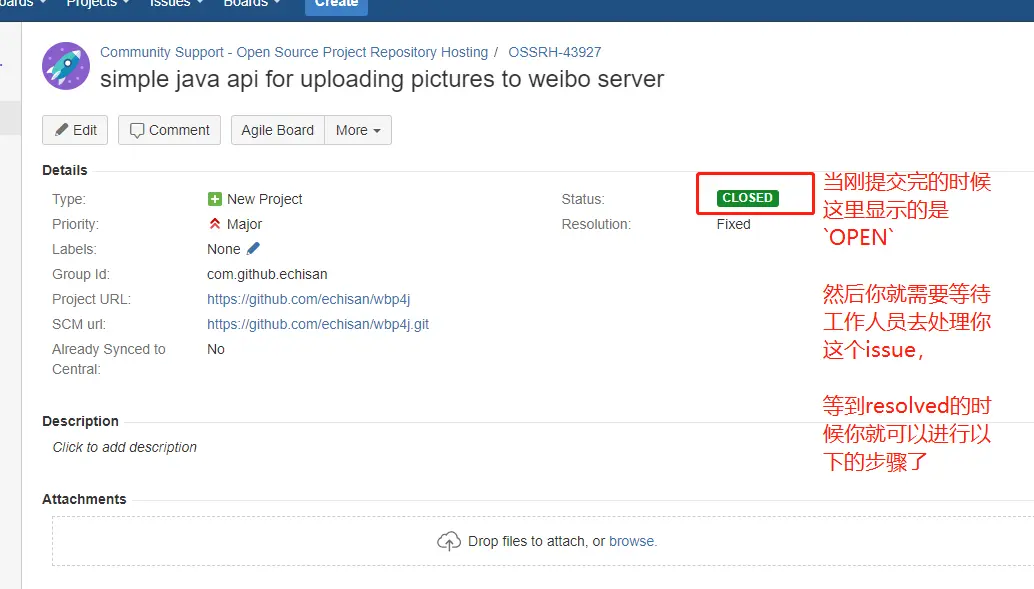Image resolution: width=1034 pixels, height=589 pixels.
Task: Click the Comment button
Action: [169, 130]
